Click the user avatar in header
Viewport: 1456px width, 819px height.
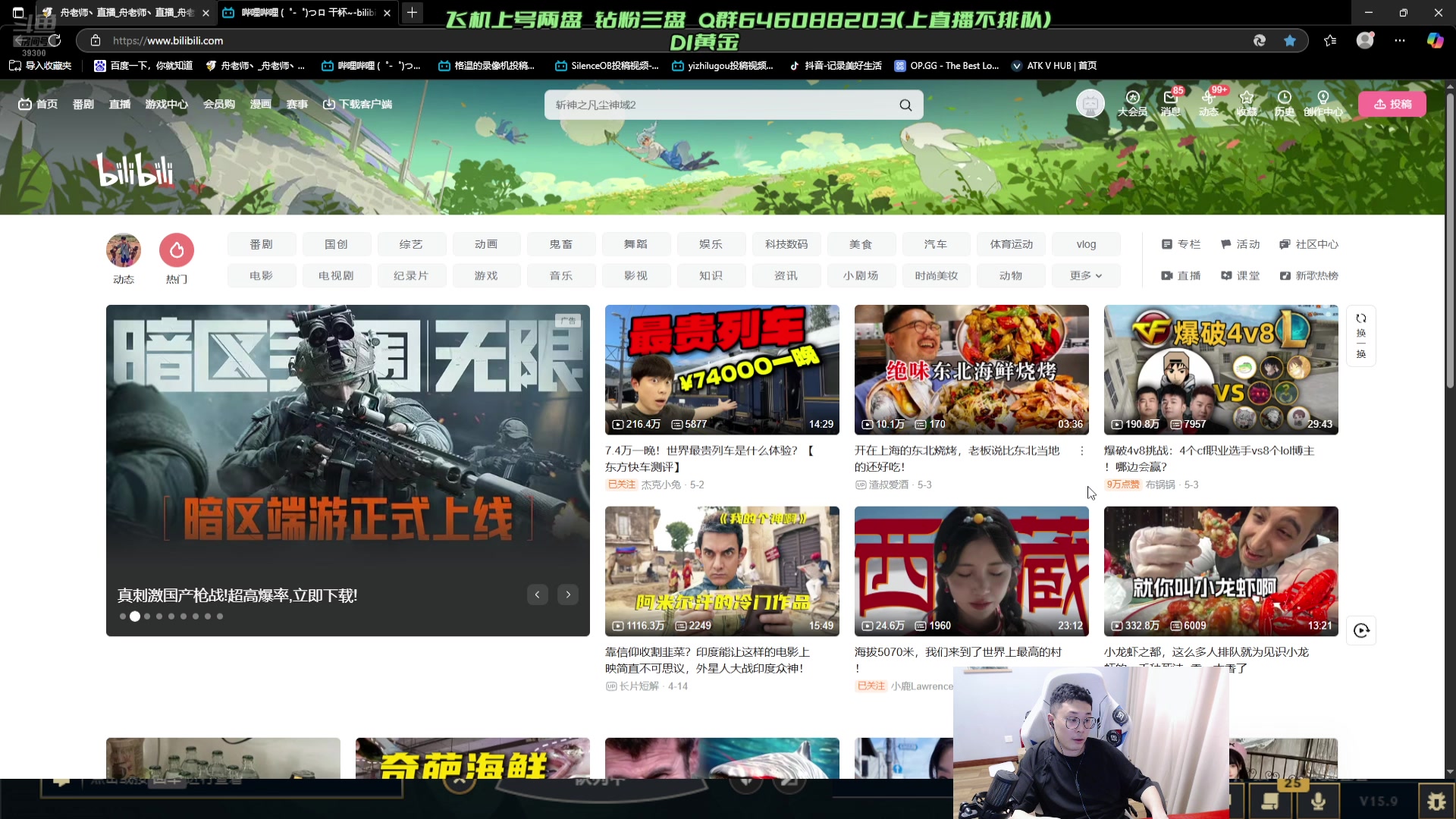pyautogui.click(x=1090, y=103)
